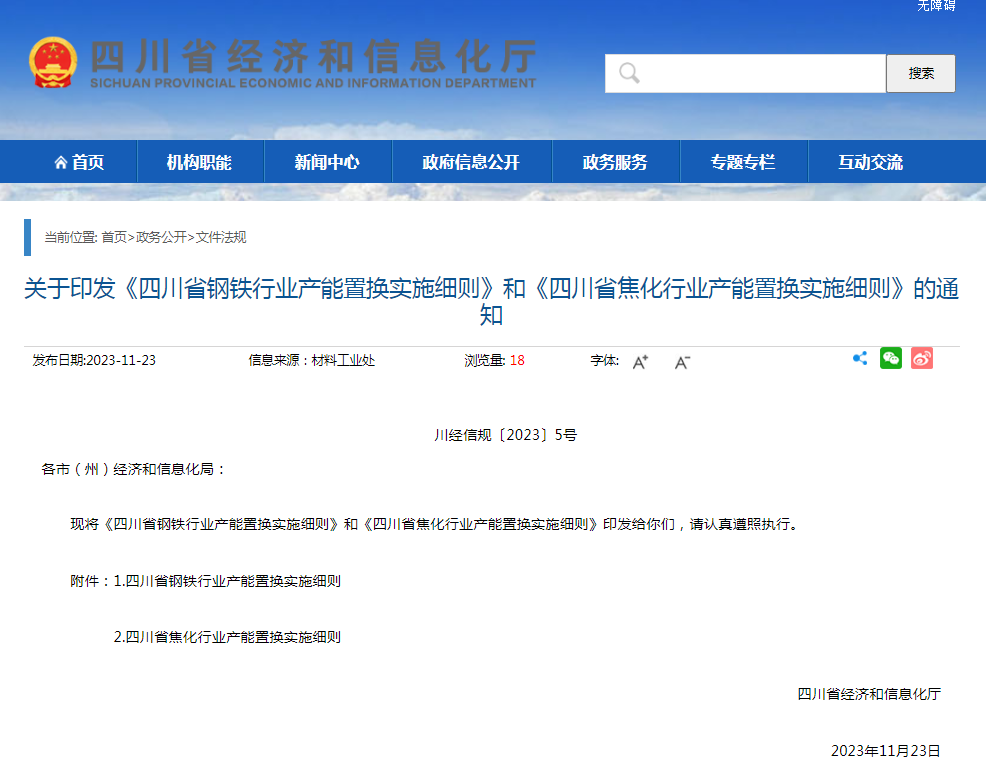Share the article via the WeChat icon
Image resolution: width=986 pixels, height=766 pixels.
point(890,358)
